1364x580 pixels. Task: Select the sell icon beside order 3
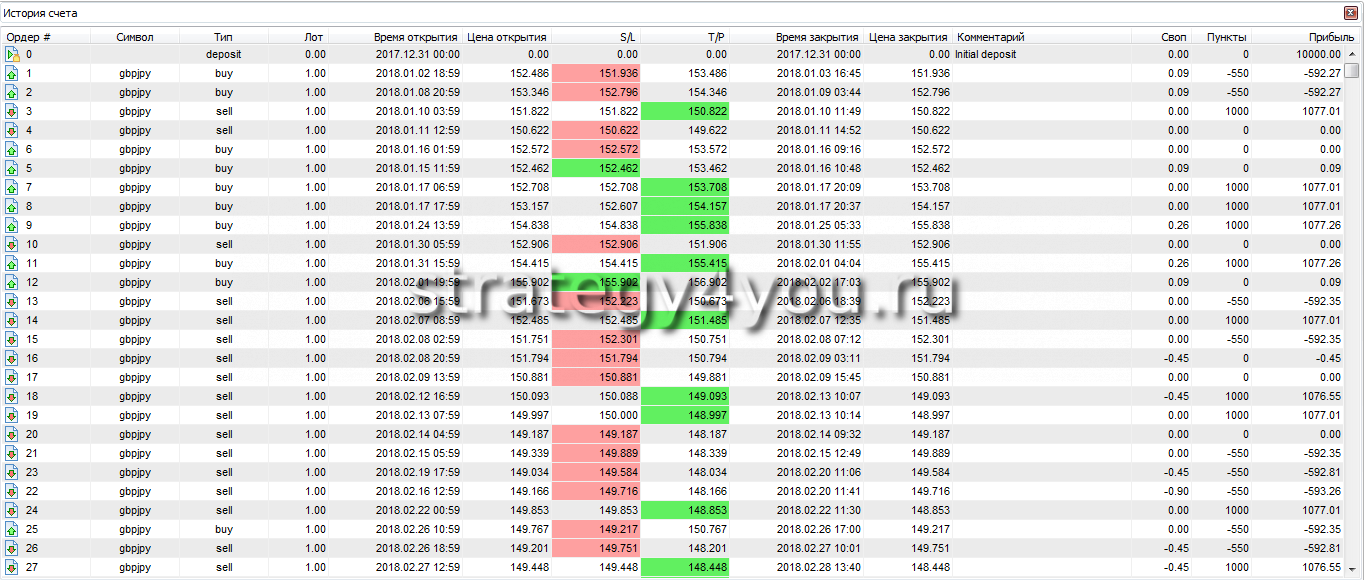[x=12, y=112]
